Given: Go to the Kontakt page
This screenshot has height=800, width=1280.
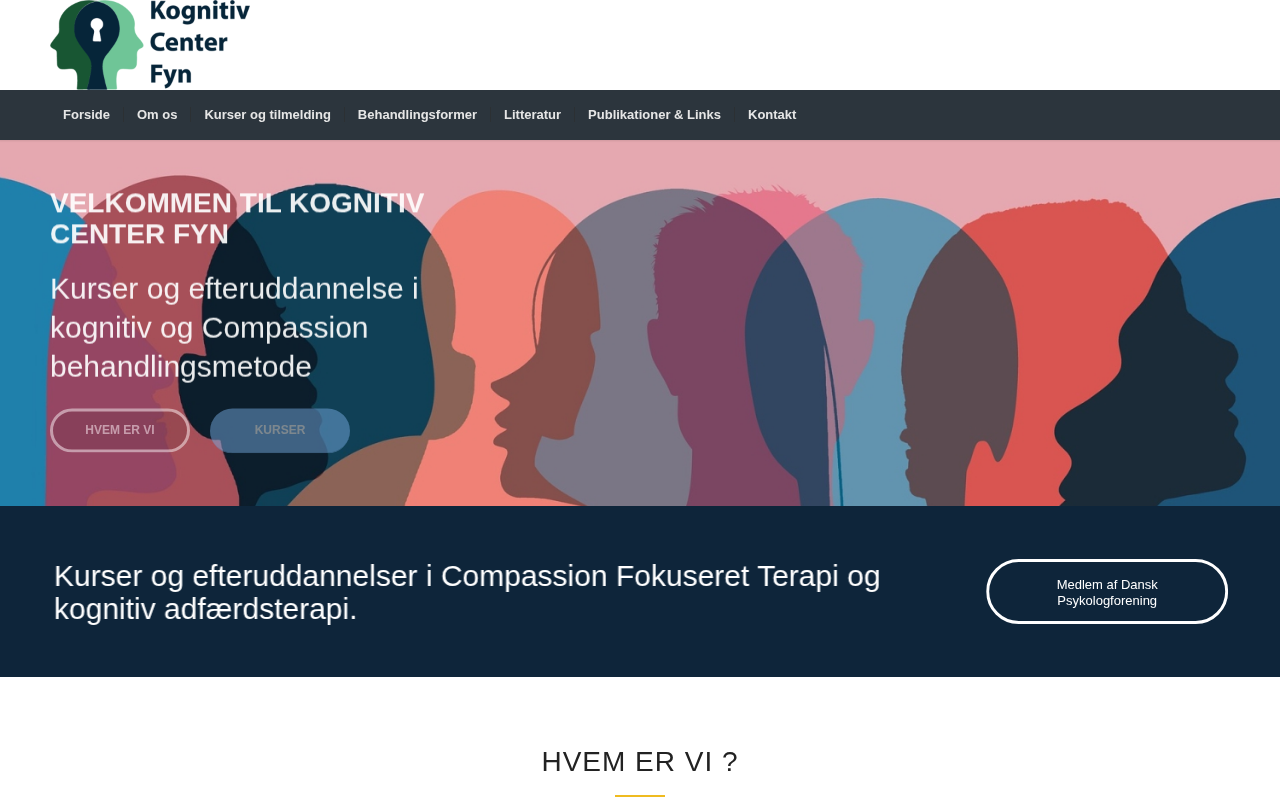Looking at the screenshot, I should point(772,115).
